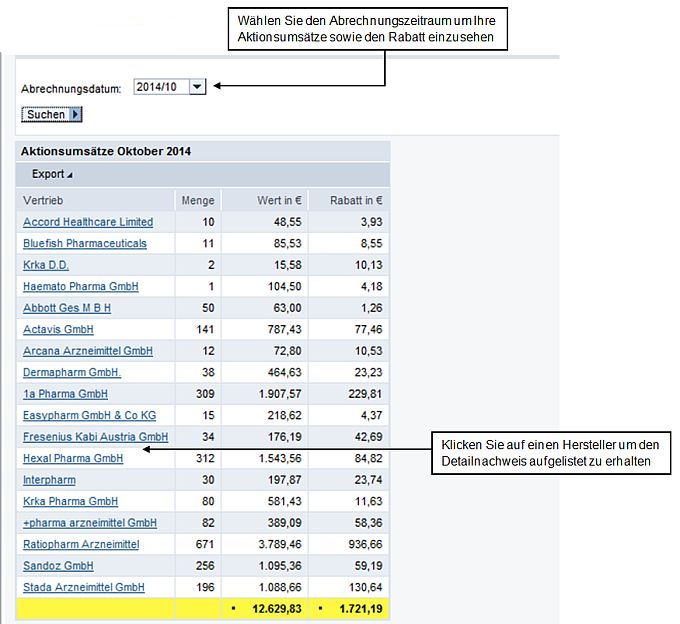This screenshot has height=624, width=680.
Task: Open Easypharm GmbH & Co KG link
Action: pos(89,415)
